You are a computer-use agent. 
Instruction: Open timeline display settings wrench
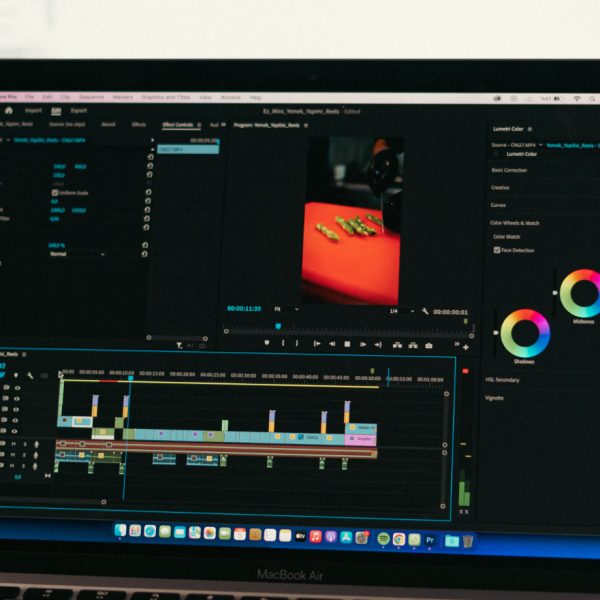point(30,375)
